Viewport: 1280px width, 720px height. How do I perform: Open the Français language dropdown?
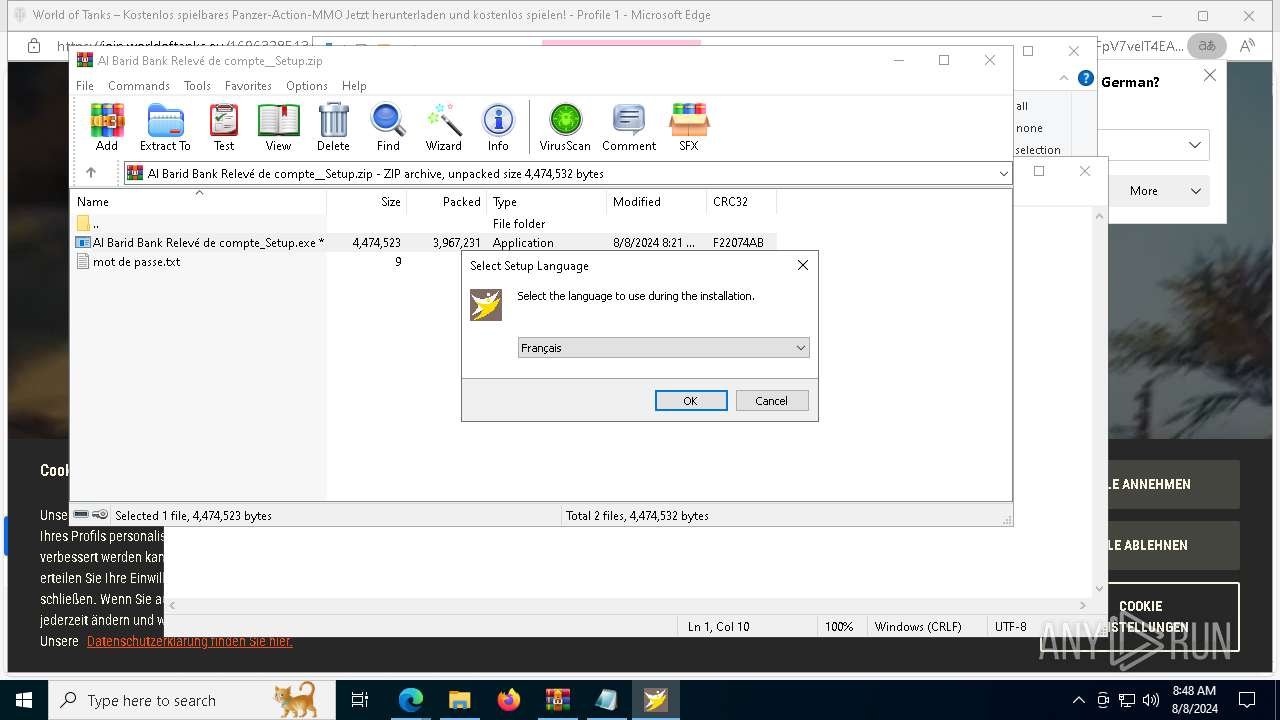663,348
